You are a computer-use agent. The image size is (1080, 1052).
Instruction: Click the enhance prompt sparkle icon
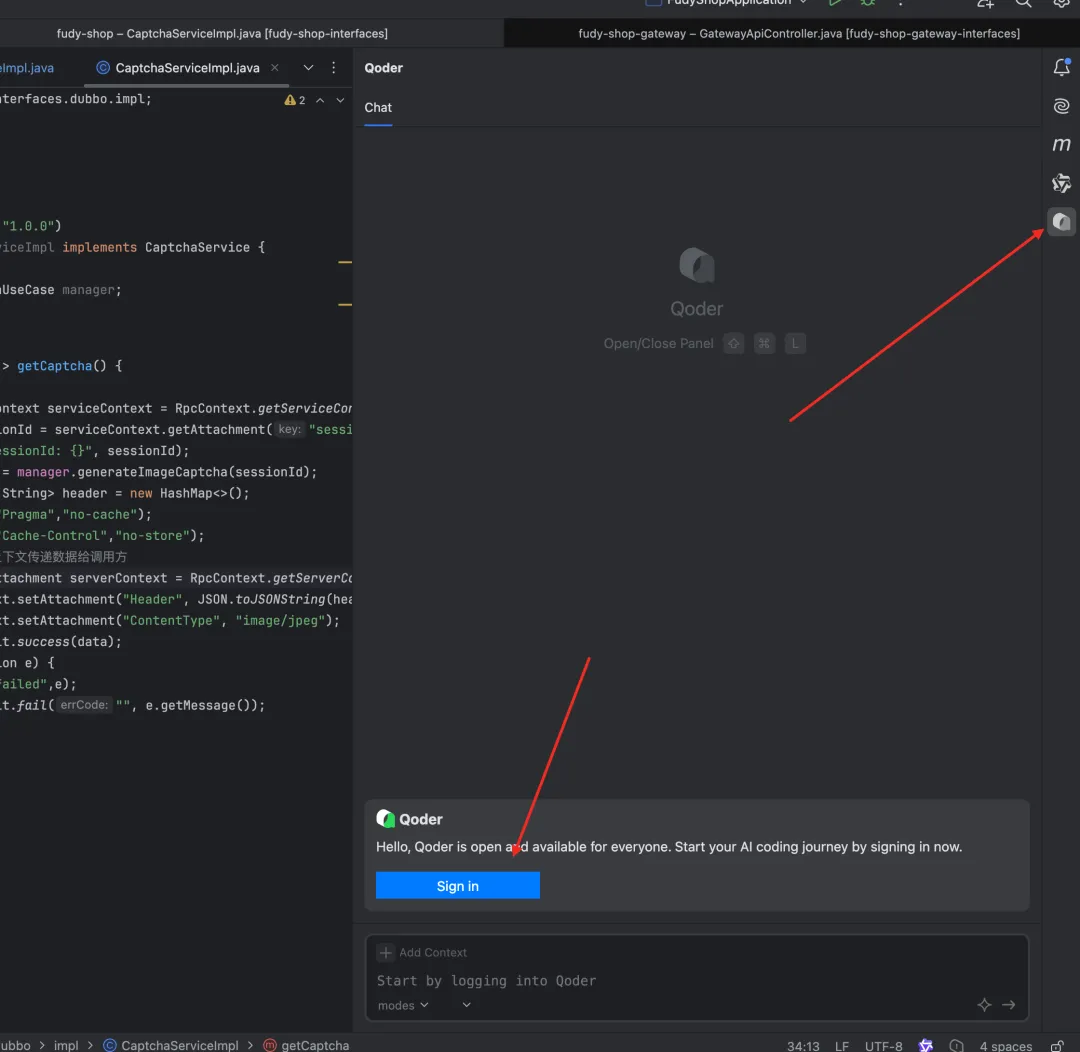coord(984,1004)
